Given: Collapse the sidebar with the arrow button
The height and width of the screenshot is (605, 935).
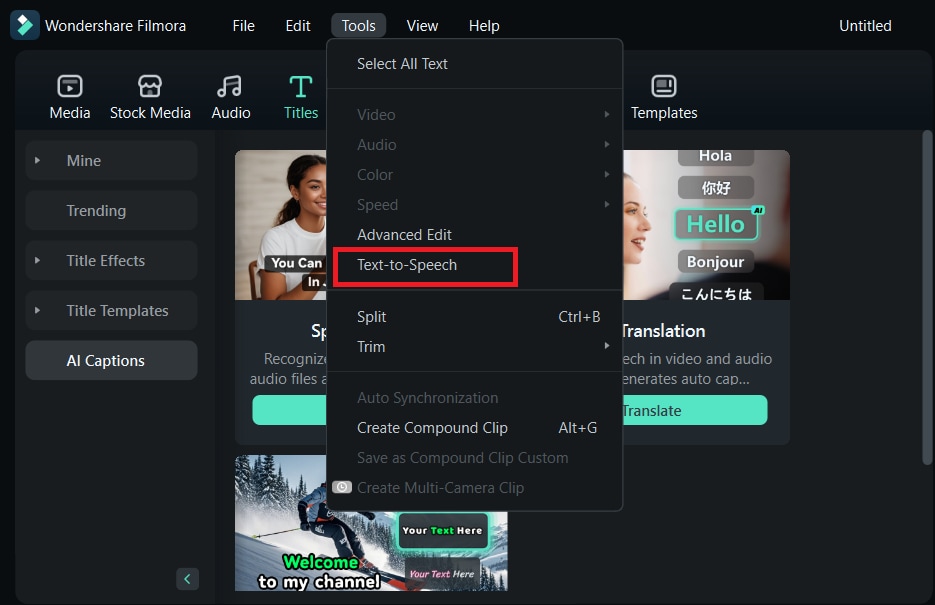Looking at the screenshot, I should (x=187, y=579).
